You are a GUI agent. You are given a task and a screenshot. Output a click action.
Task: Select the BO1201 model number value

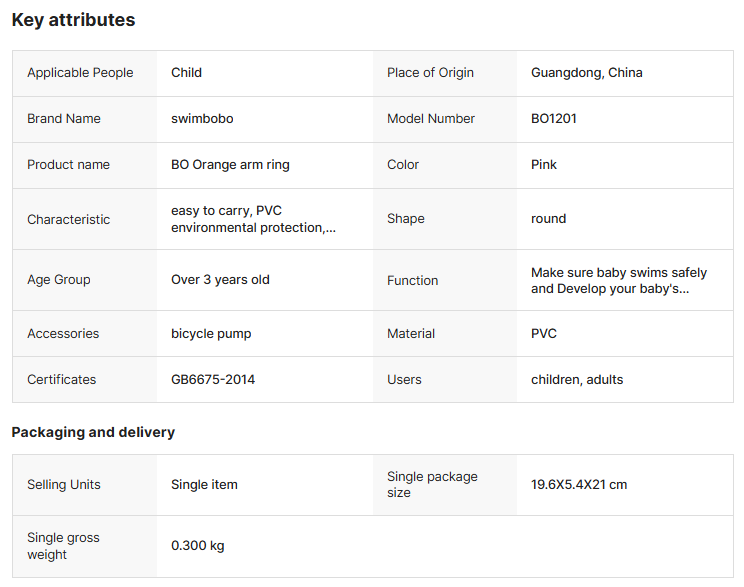click(553, 118)
